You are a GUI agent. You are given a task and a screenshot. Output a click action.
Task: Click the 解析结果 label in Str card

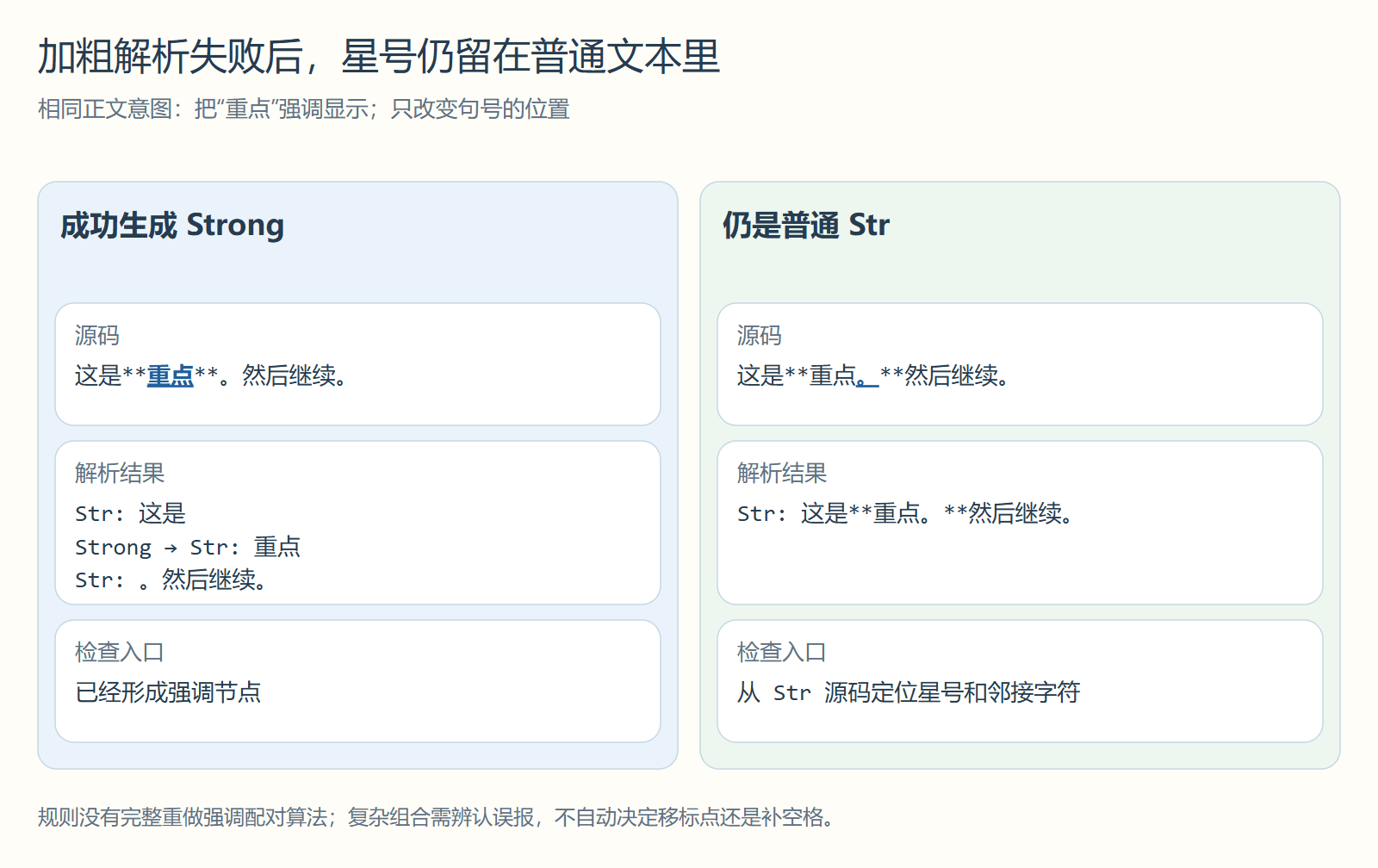(782, 474)
